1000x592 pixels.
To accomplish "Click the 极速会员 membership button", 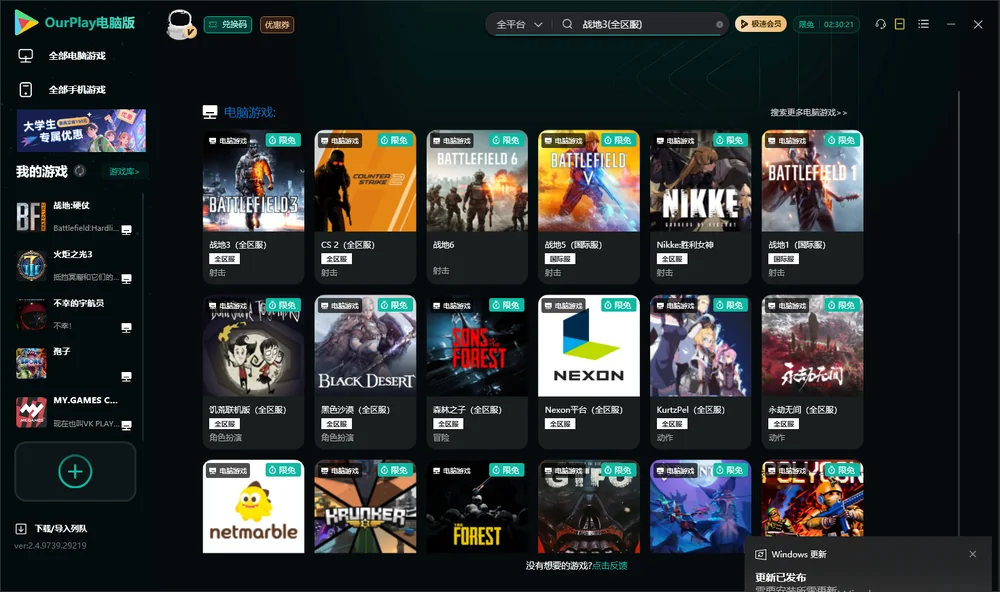I will coord(761,24).
